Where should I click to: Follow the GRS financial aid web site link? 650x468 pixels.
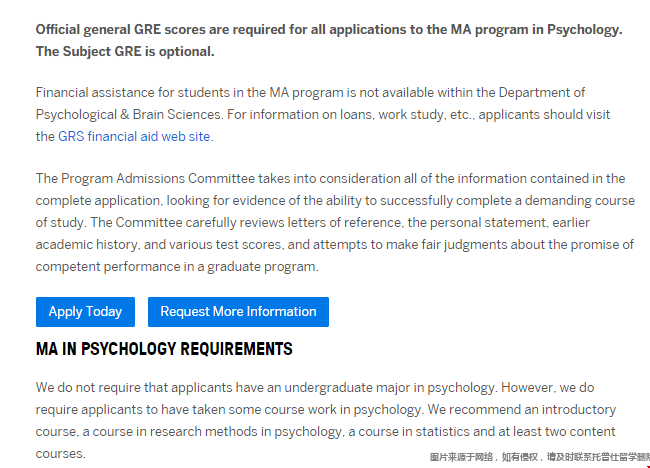click(134, 136)
